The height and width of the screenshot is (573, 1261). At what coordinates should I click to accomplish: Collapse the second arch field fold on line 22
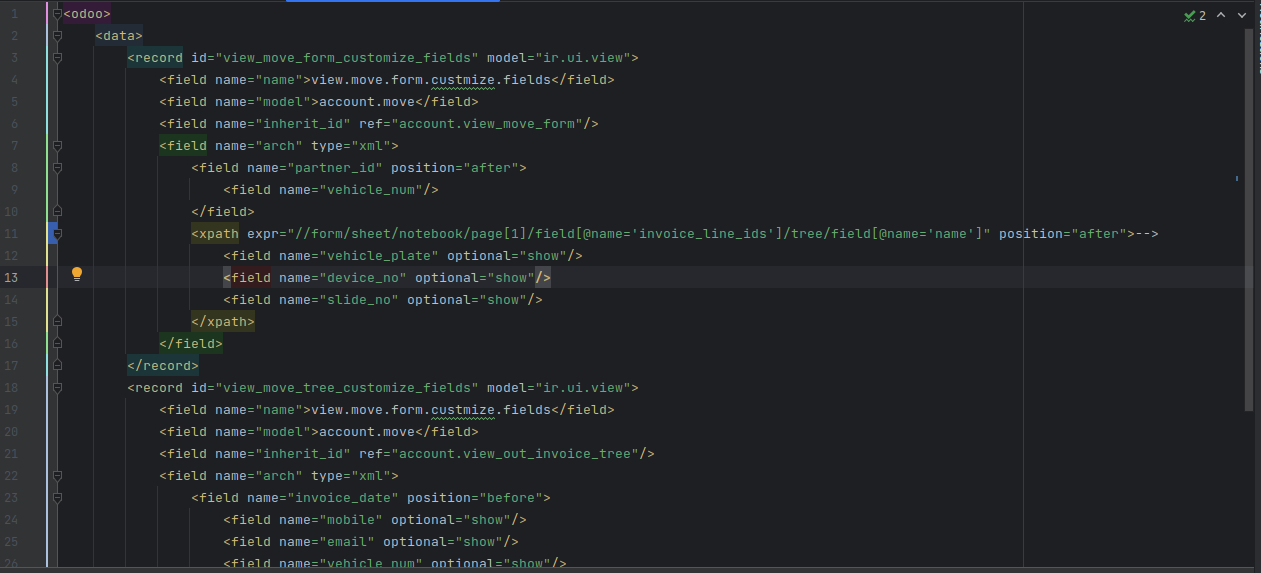[x=57, y=476]
